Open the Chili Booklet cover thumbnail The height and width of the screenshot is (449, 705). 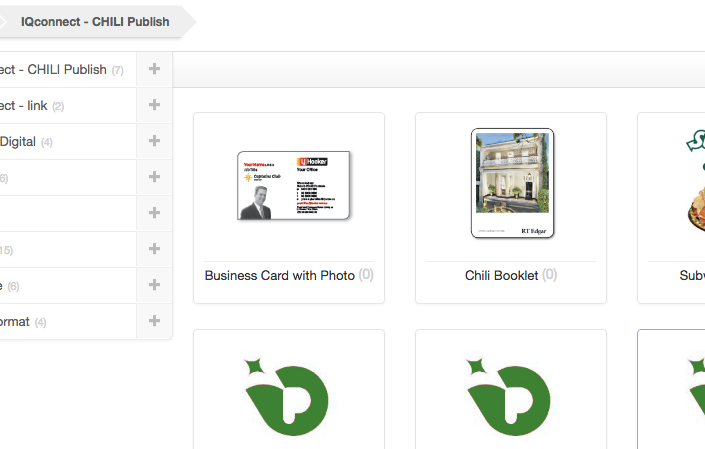513,183
